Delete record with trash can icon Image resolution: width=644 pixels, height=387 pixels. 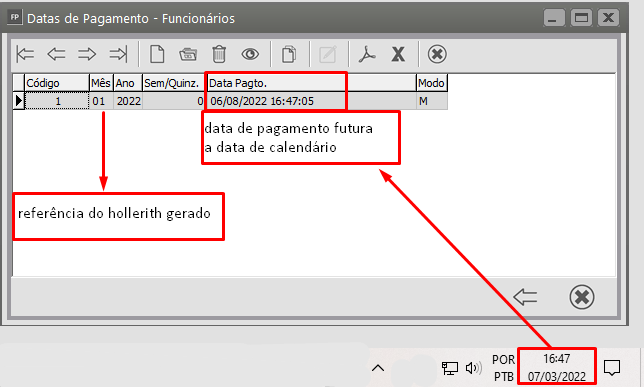(x=219, y=54)
